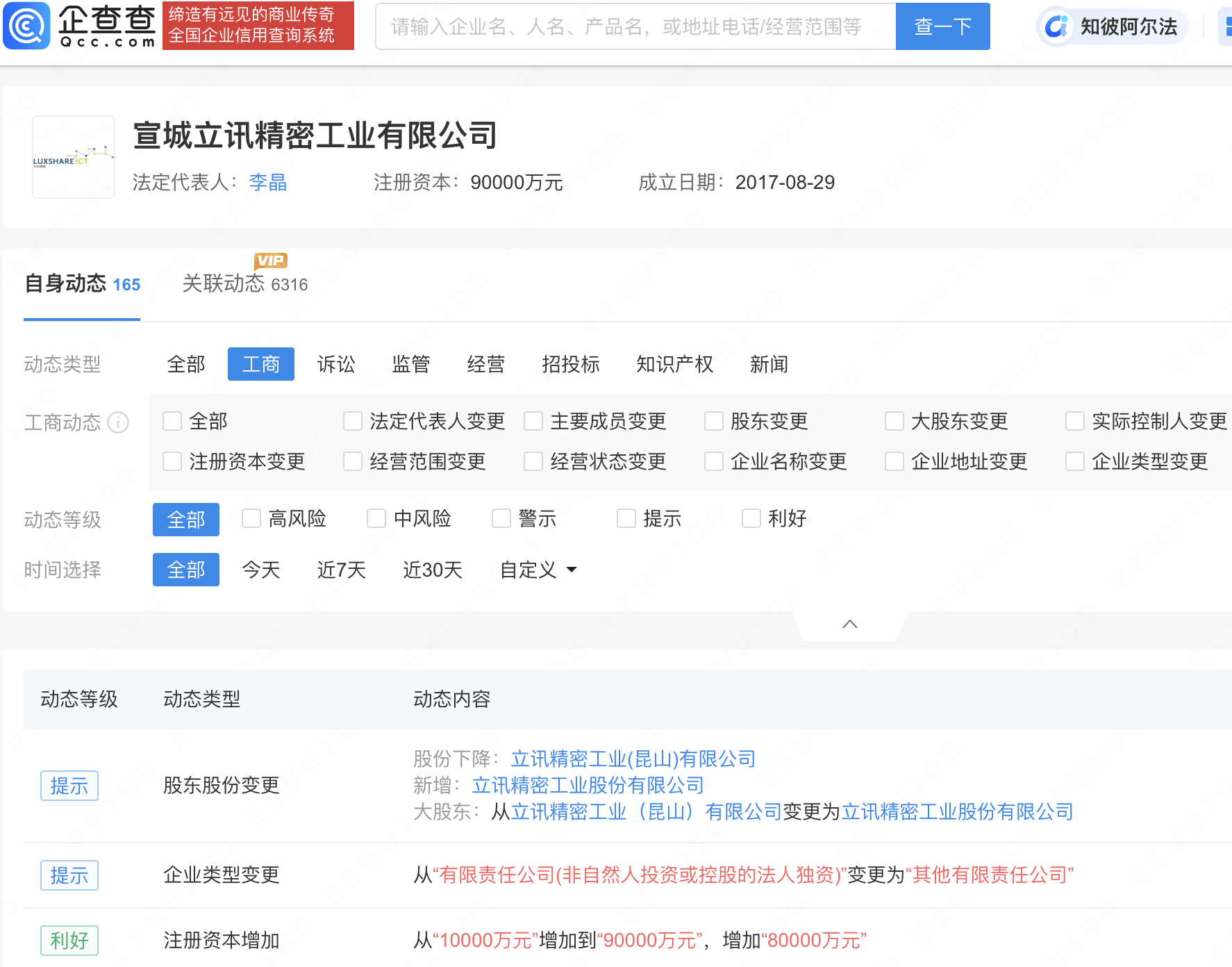Check the 企业类型变更 checkbox

1075,461
